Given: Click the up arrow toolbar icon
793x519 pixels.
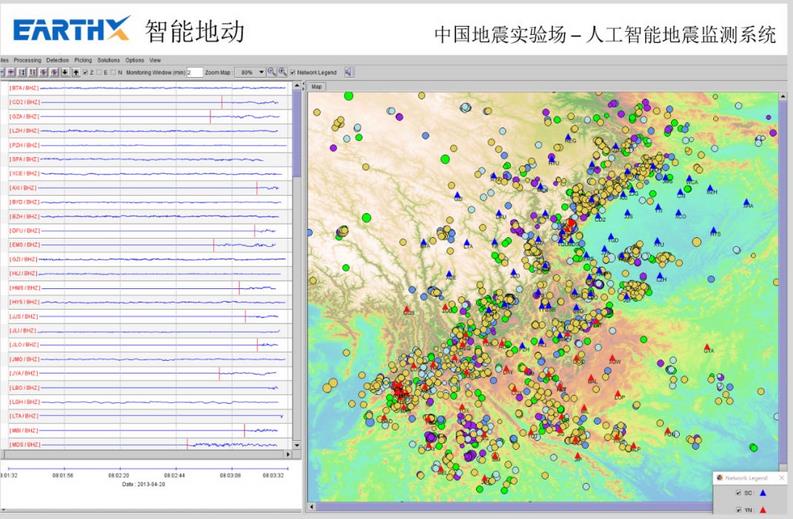Looking at the screenshot, I should (75, 72).
